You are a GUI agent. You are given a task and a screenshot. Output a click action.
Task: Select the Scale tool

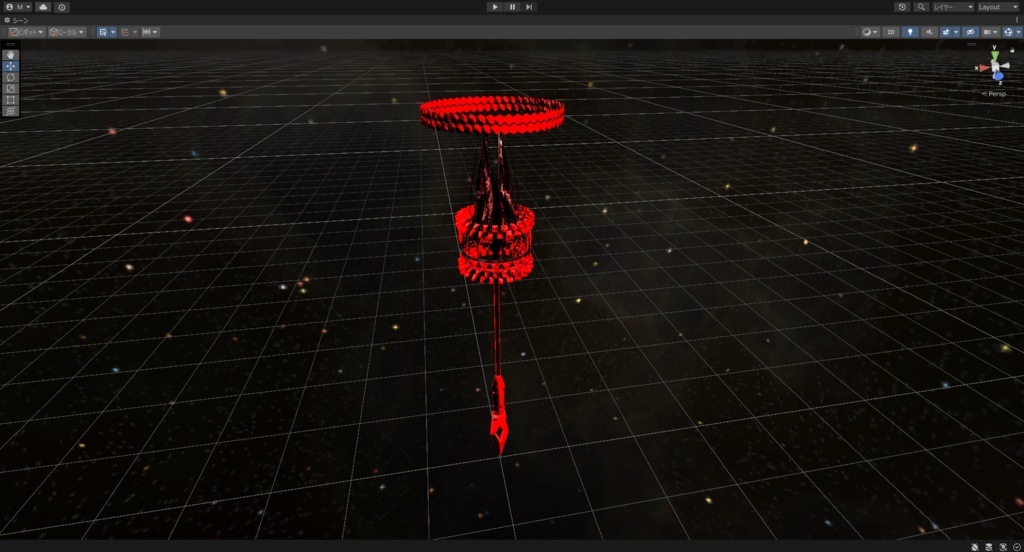10,88
